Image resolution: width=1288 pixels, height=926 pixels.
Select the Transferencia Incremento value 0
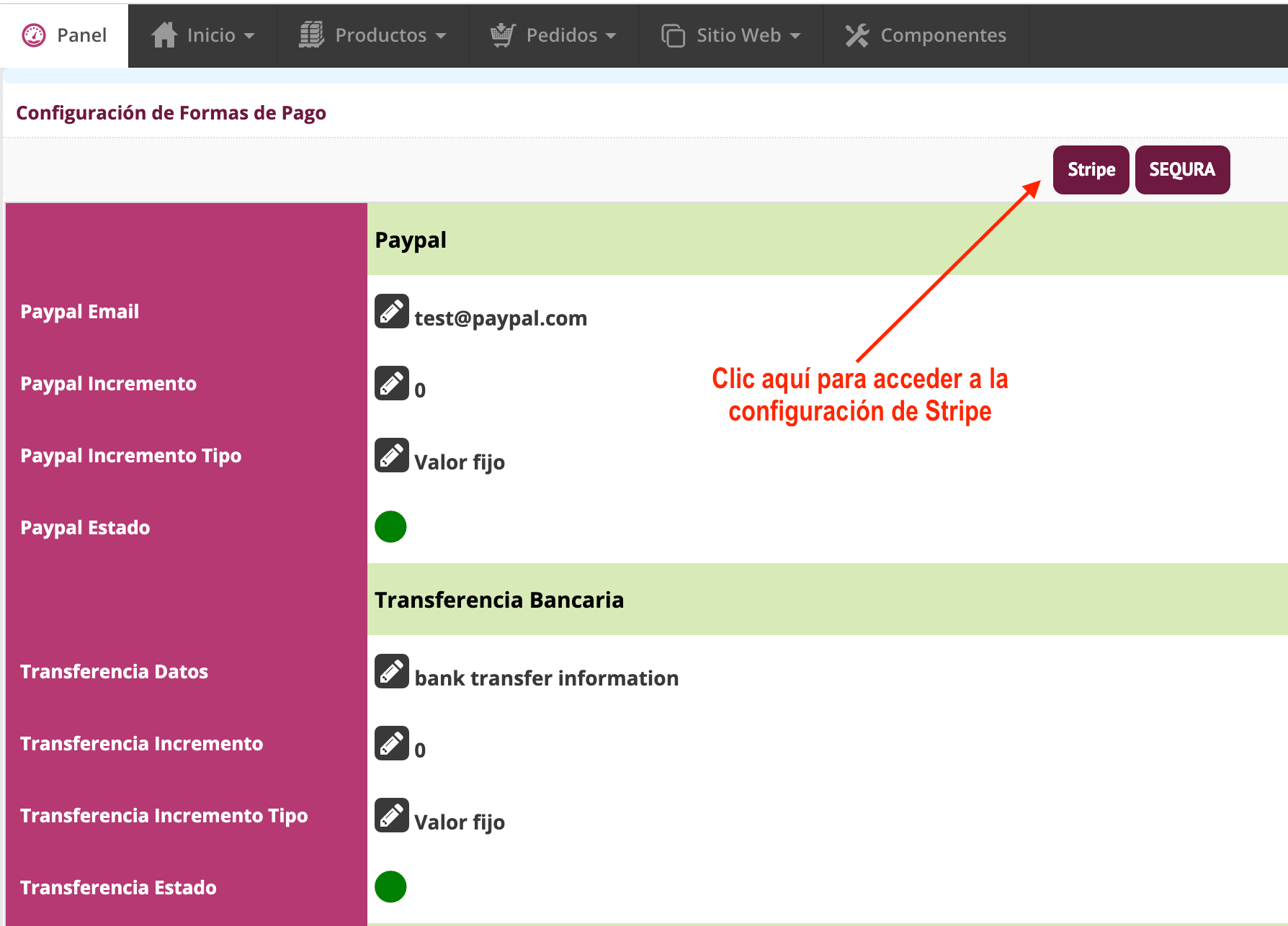(420, 750)
